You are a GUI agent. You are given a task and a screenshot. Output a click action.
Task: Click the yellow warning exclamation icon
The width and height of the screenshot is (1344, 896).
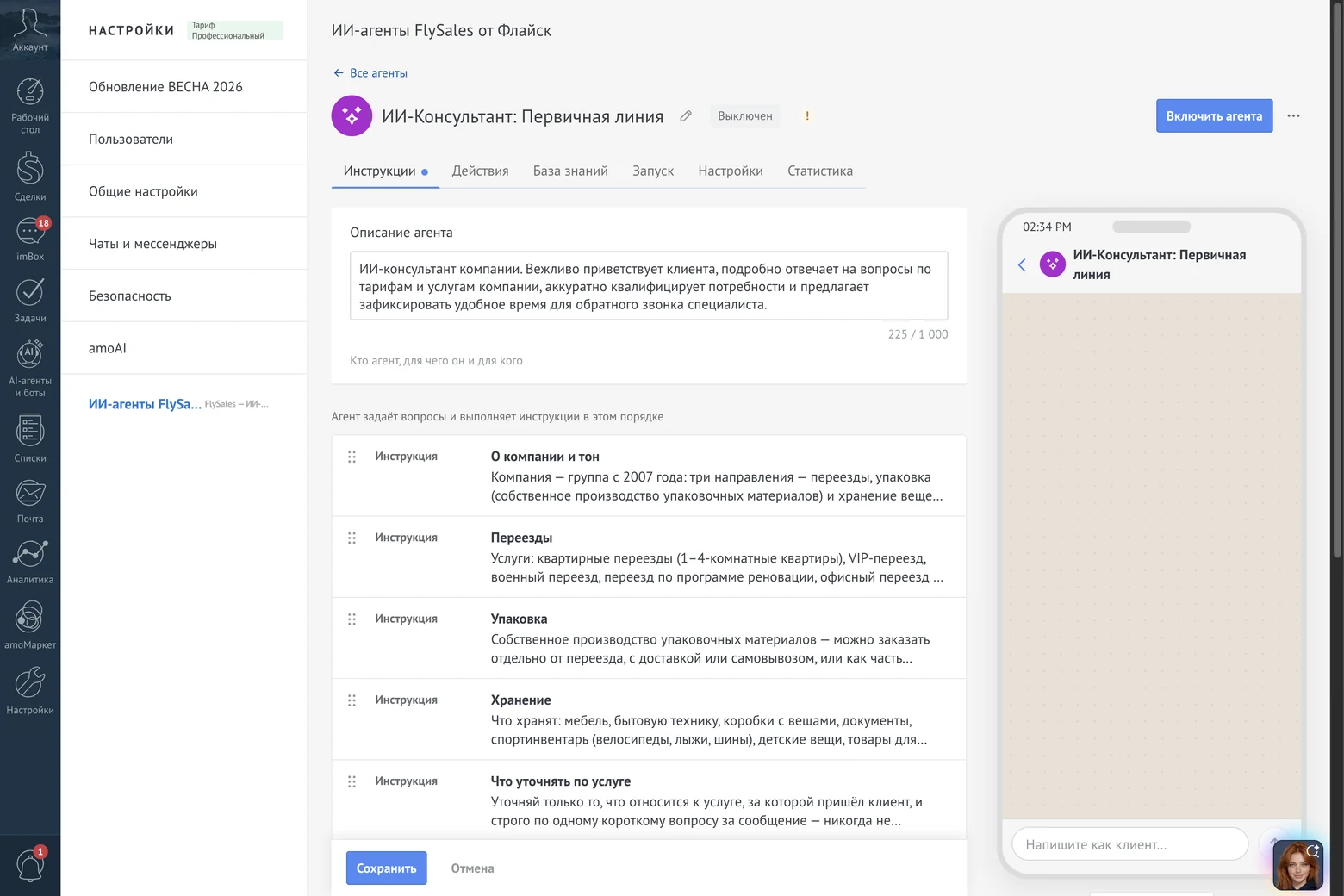click(807, 116)
